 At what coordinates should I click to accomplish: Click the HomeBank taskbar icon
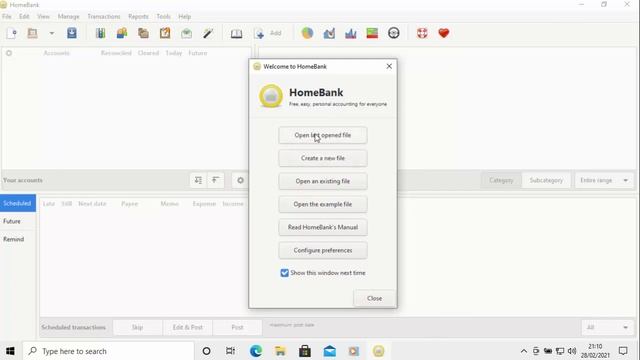pos(378,351)
